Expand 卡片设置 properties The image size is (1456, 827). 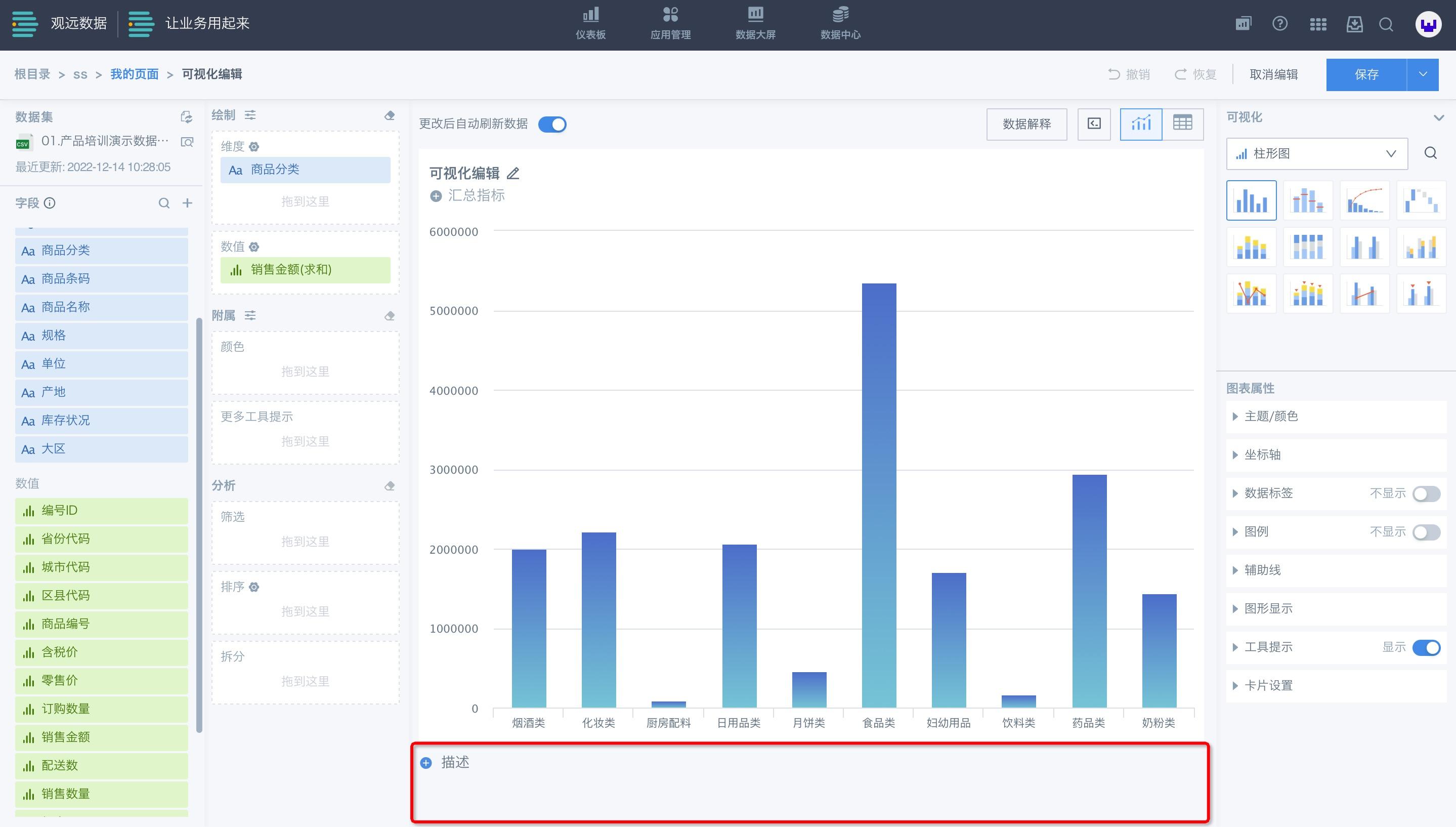pyautogui.click(x=1336, y=686)
